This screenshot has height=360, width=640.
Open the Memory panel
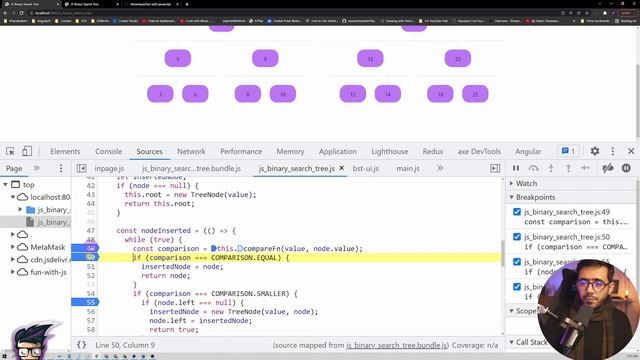pos(290,151)
